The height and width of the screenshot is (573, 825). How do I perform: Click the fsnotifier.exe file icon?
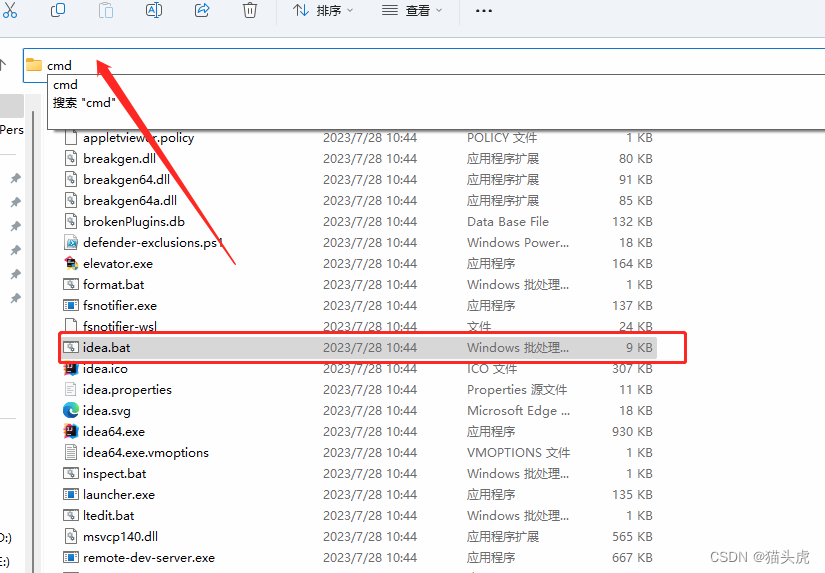pyautogui.click(x=71, y=306)
